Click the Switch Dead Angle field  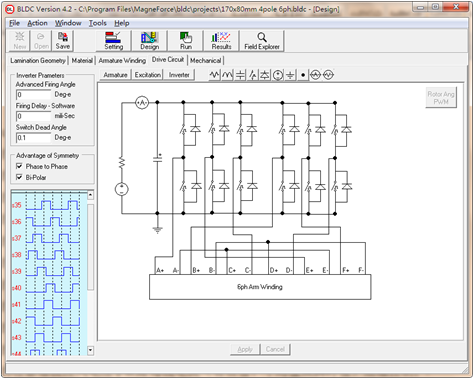(x=34, y=138)
